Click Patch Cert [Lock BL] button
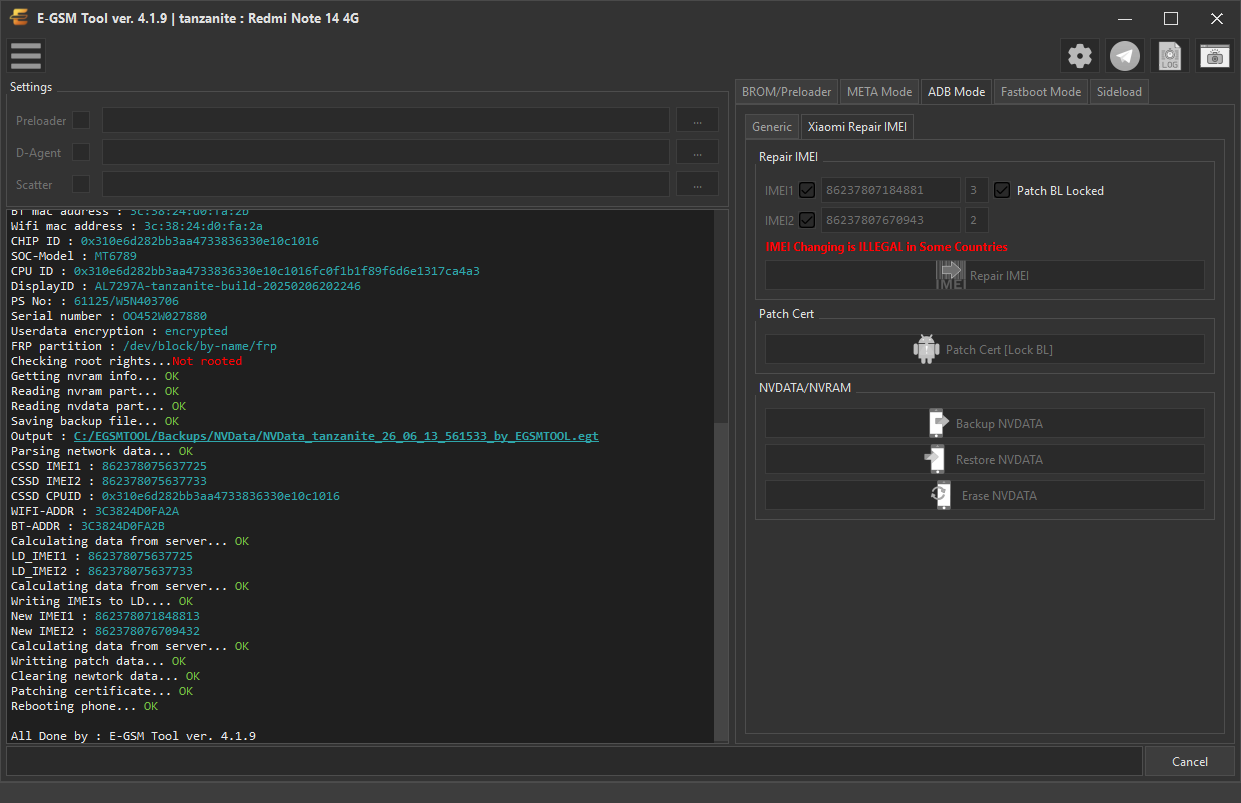 point(985,349)
